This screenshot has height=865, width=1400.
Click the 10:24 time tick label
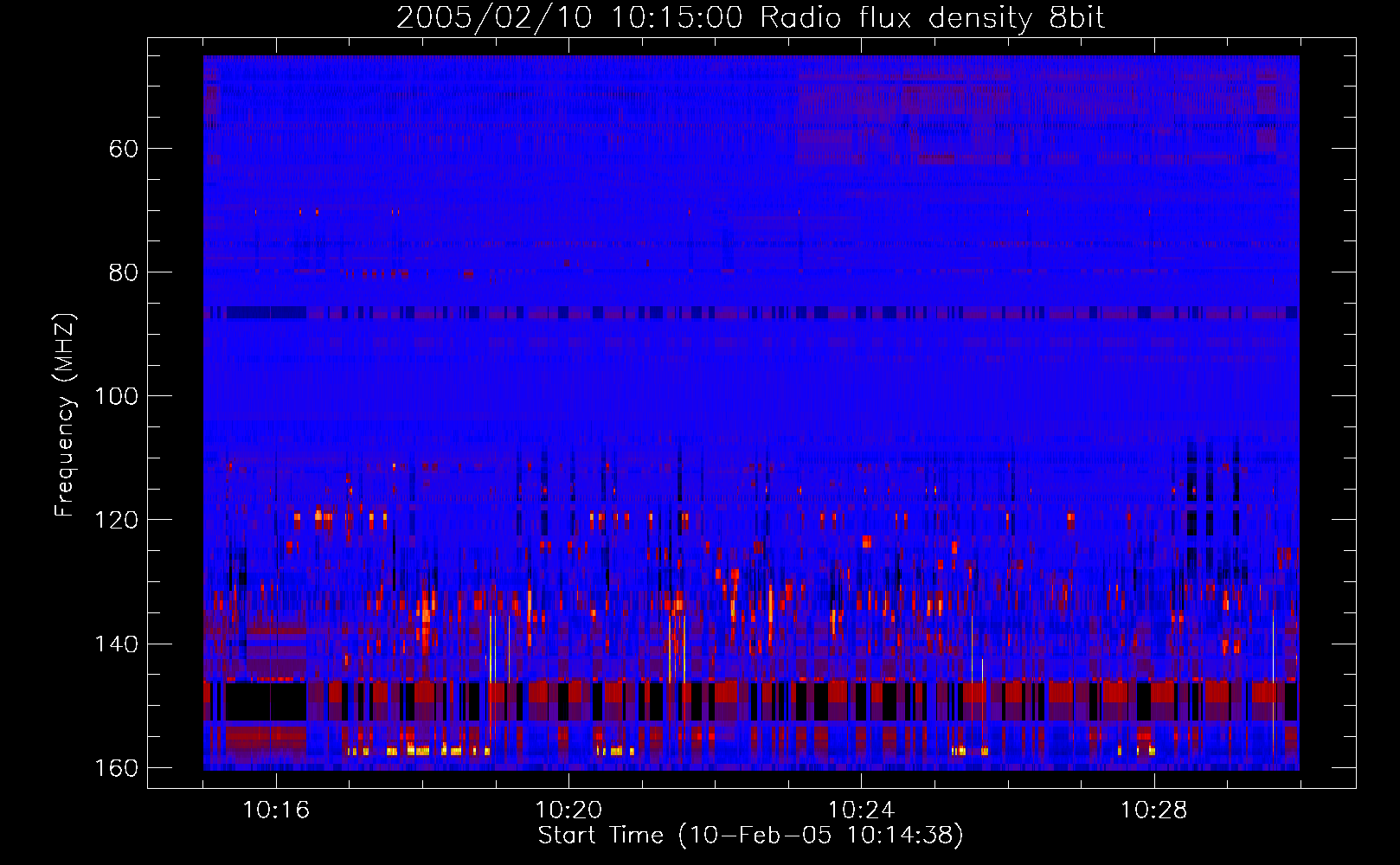(x=861, y=811)
